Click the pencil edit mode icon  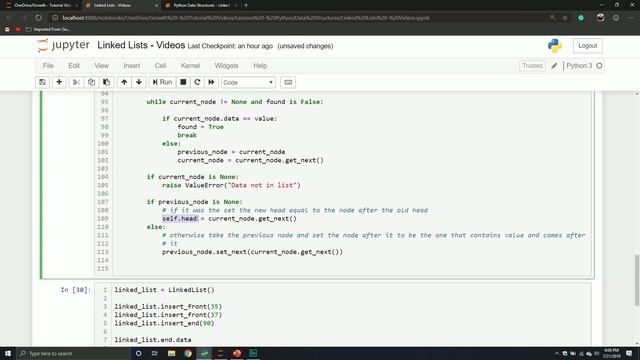point(554,66)
